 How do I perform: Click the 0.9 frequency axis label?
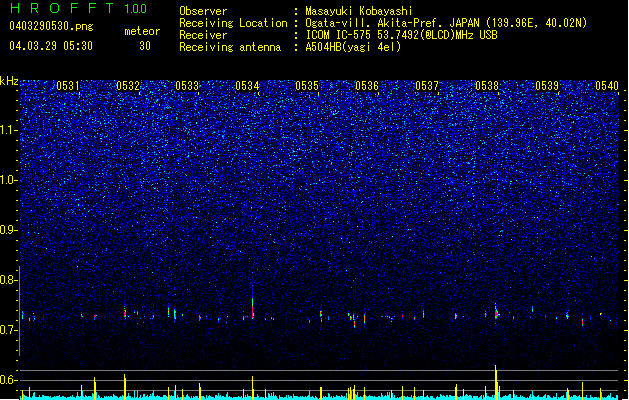tap(8, 230)
